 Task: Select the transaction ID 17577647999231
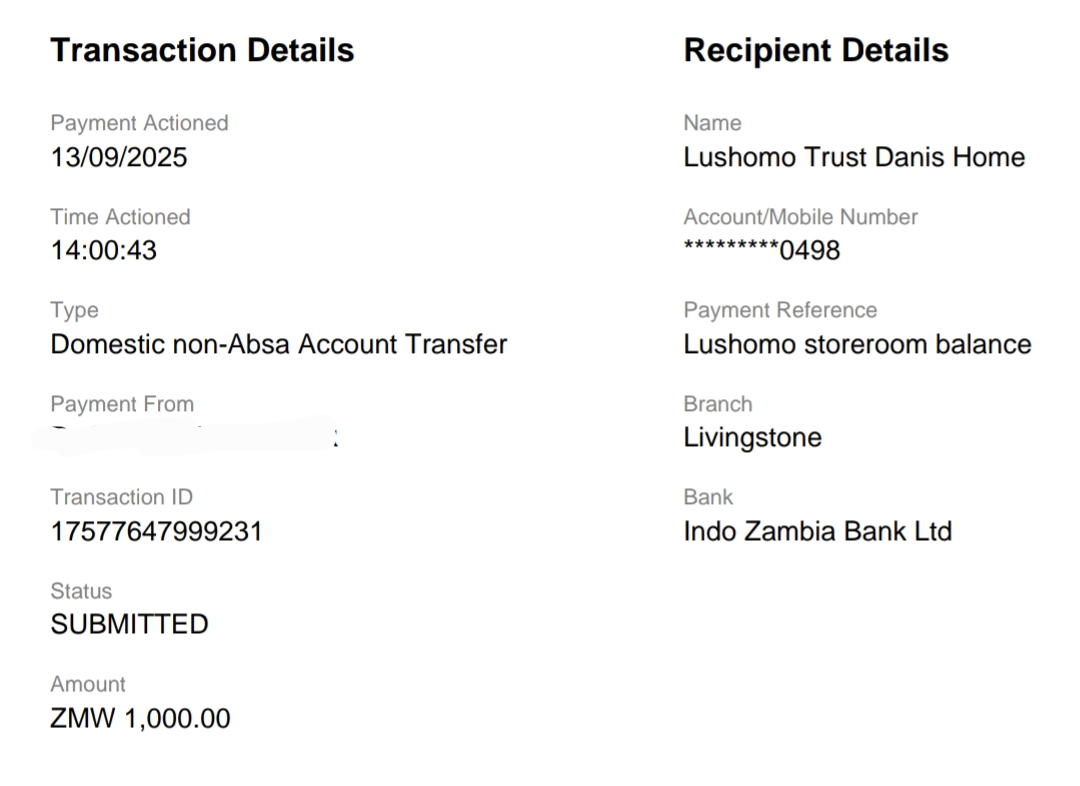(x=156, y=531)
